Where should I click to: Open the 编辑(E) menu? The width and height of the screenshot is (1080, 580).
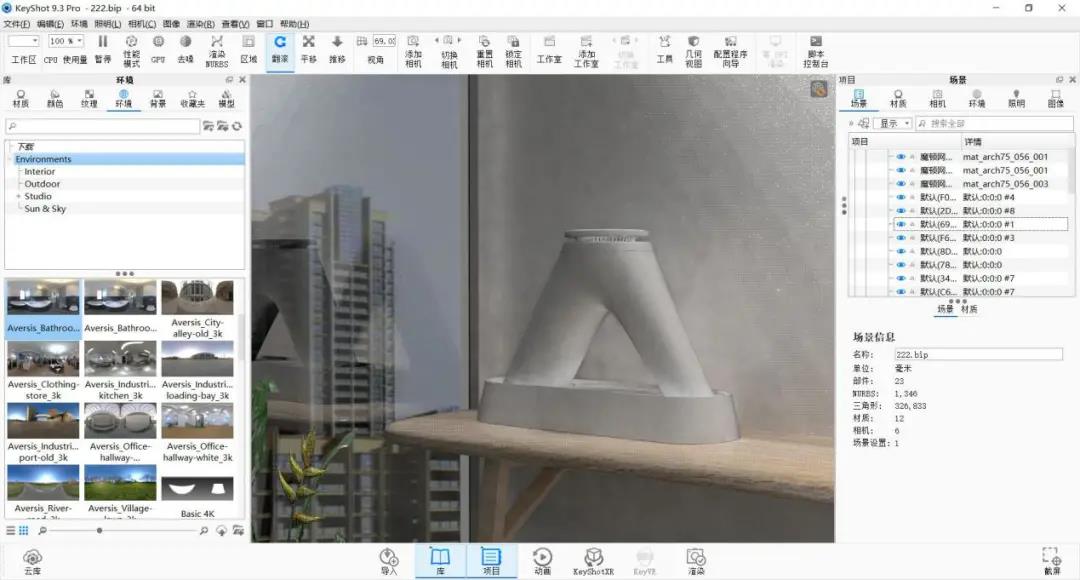tap(50, 24)
